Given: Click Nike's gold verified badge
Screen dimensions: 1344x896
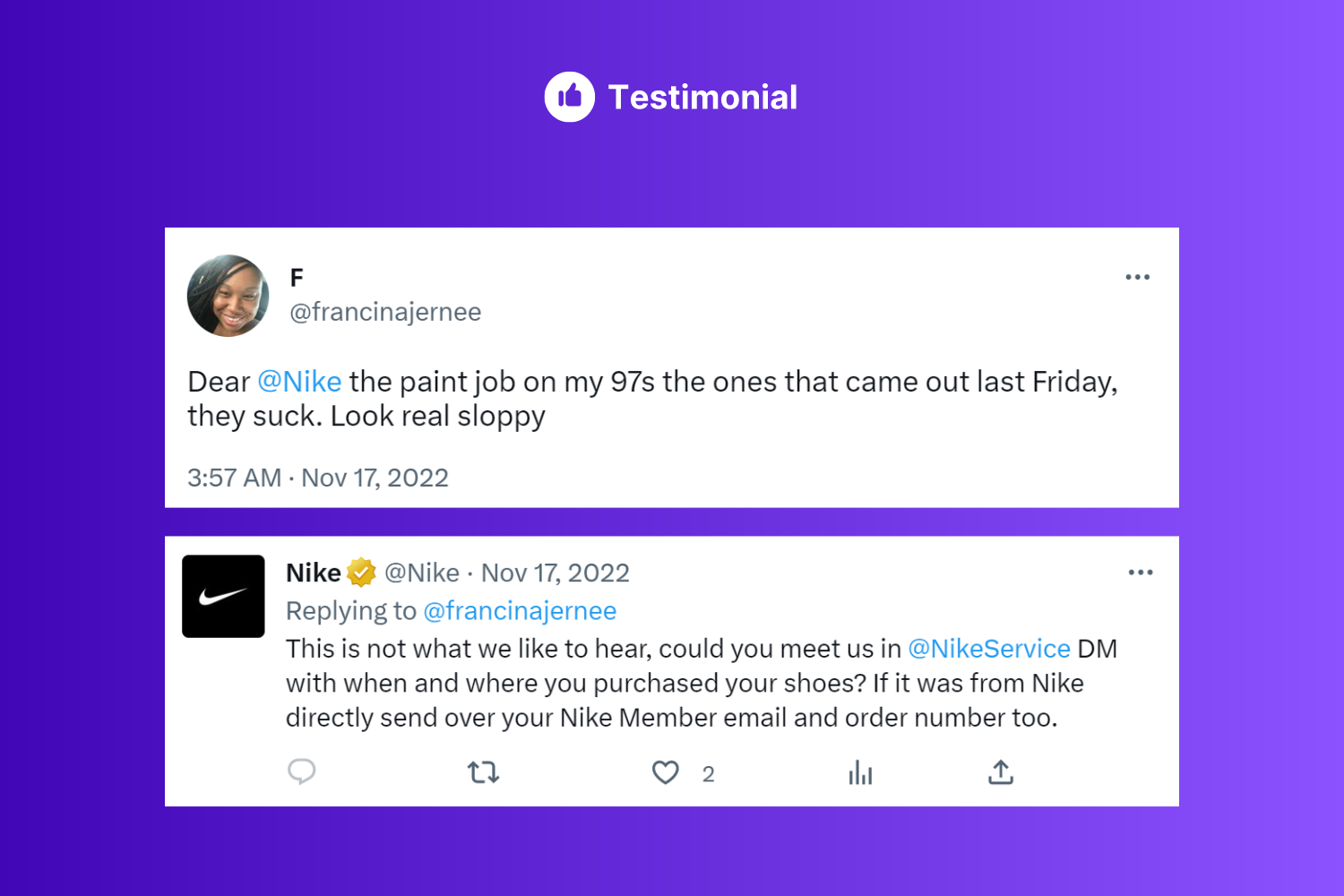Looking at the screenshot, I should [x=361, y=572].
